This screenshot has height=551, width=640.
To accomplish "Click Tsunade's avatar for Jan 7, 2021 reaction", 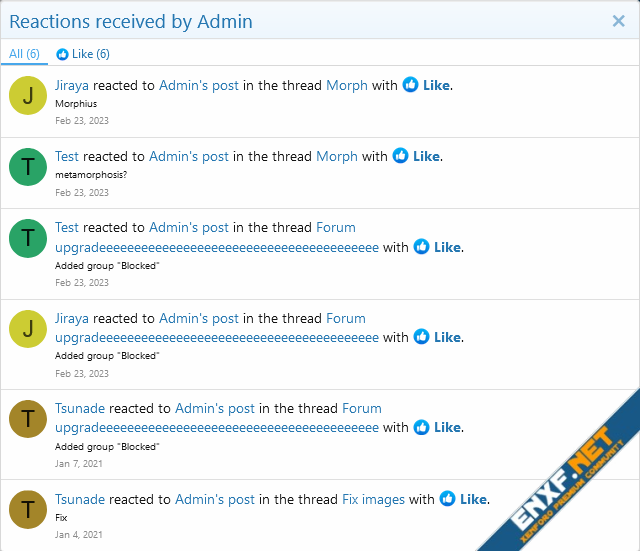I will point(27,418).
